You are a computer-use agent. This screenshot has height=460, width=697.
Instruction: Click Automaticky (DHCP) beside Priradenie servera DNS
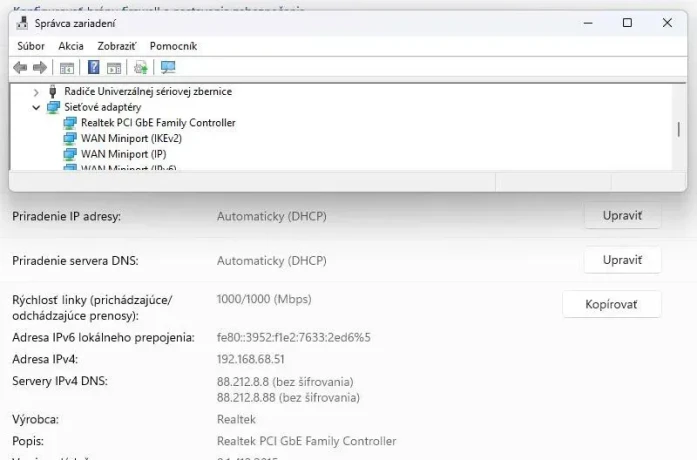(x=272, y=260)
